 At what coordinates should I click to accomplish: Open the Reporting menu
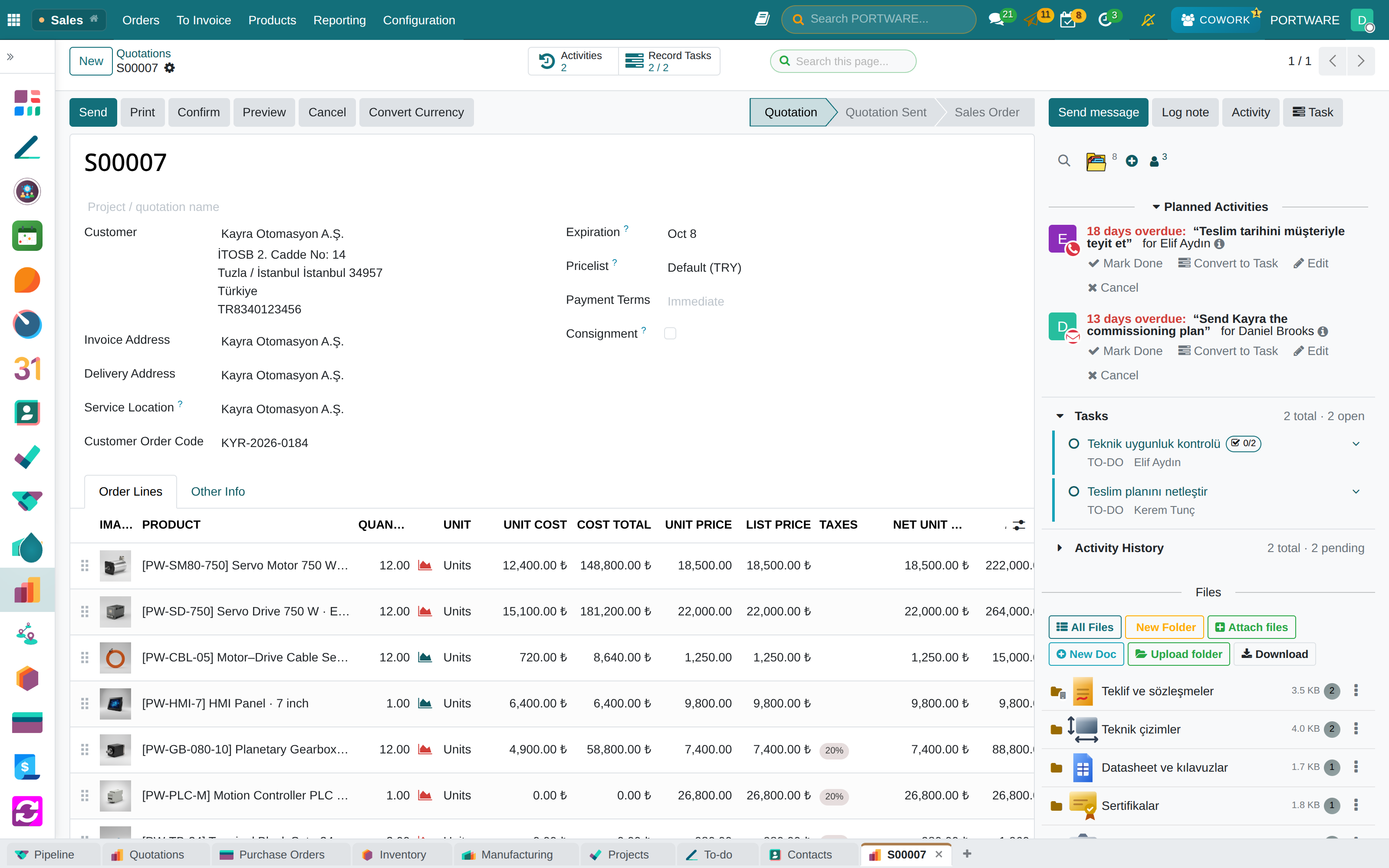pos(339,20)
